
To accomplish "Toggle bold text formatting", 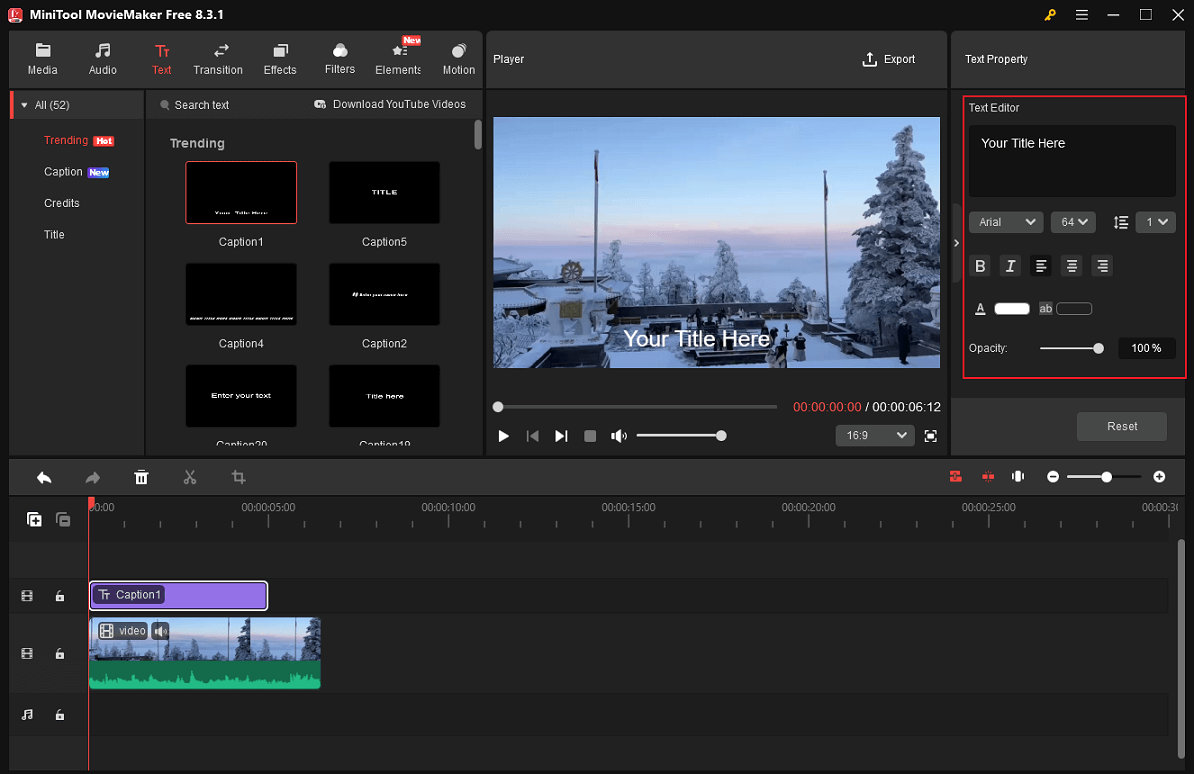I will tap(980, 265).
